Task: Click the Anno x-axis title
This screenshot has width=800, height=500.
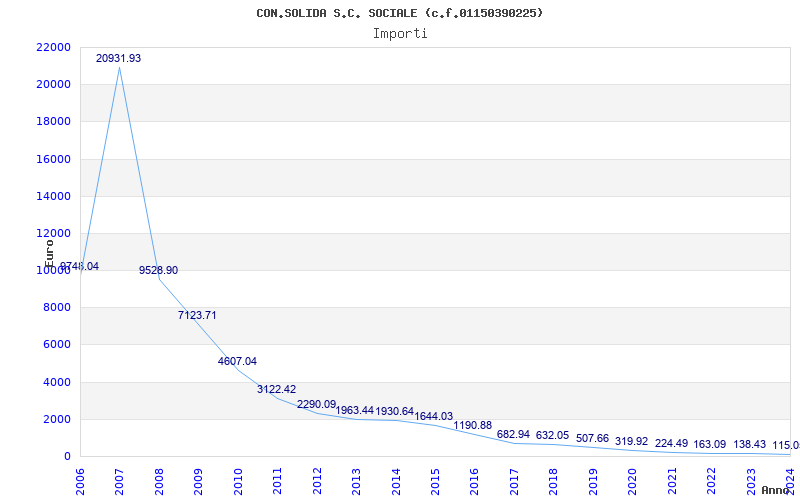Action: (x=775, y=490)
